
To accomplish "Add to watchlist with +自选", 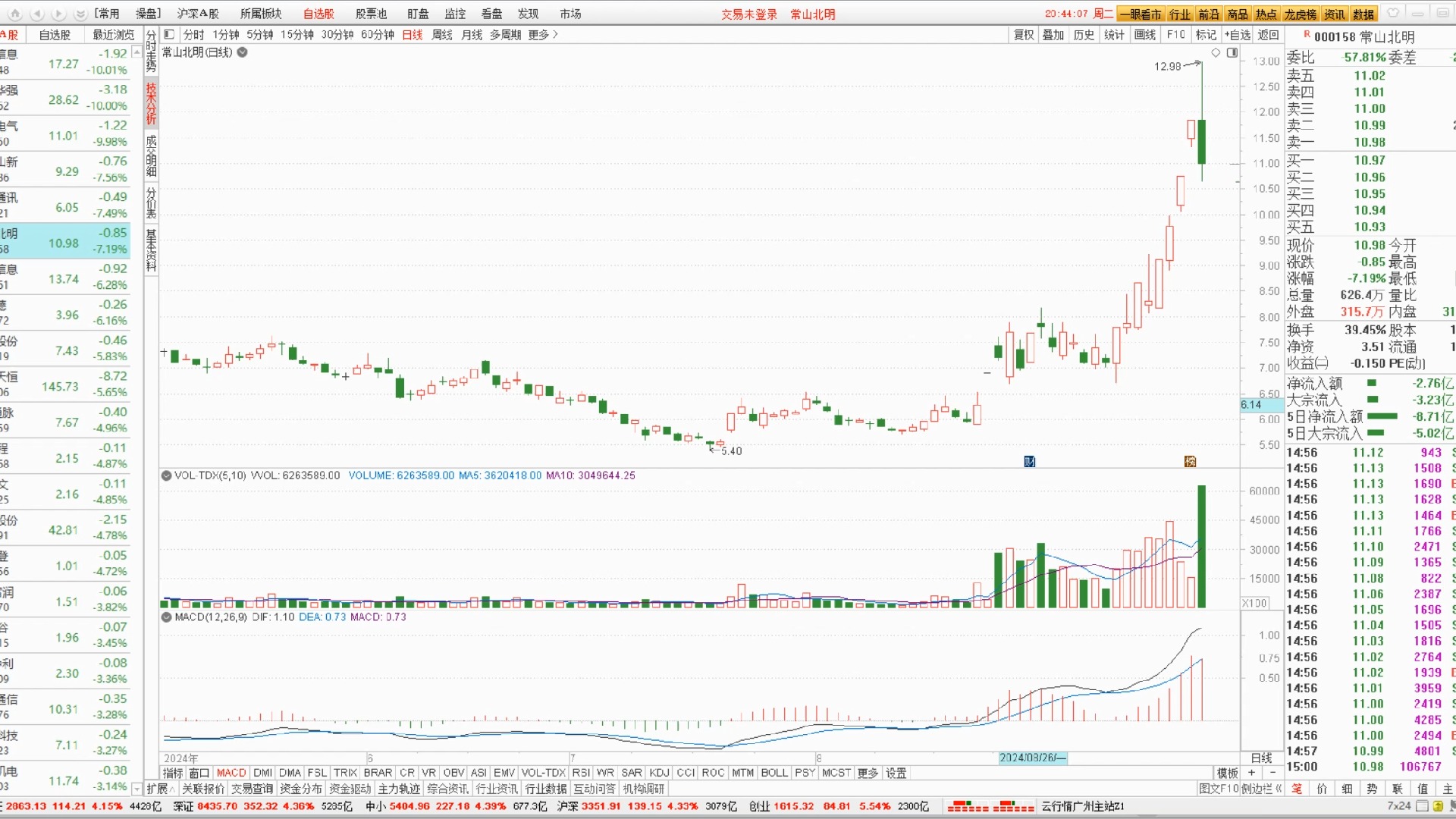I will [1238, 35].
